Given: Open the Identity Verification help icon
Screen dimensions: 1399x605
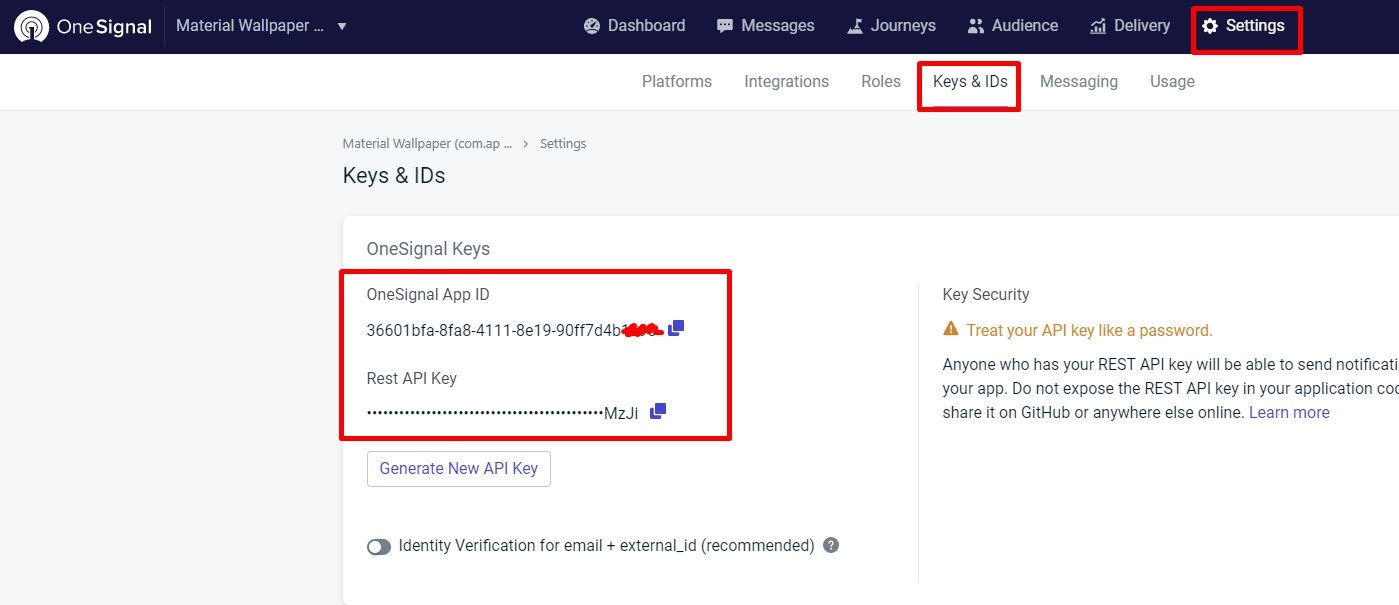Looking at the screenshot, I should coord(830,546).
